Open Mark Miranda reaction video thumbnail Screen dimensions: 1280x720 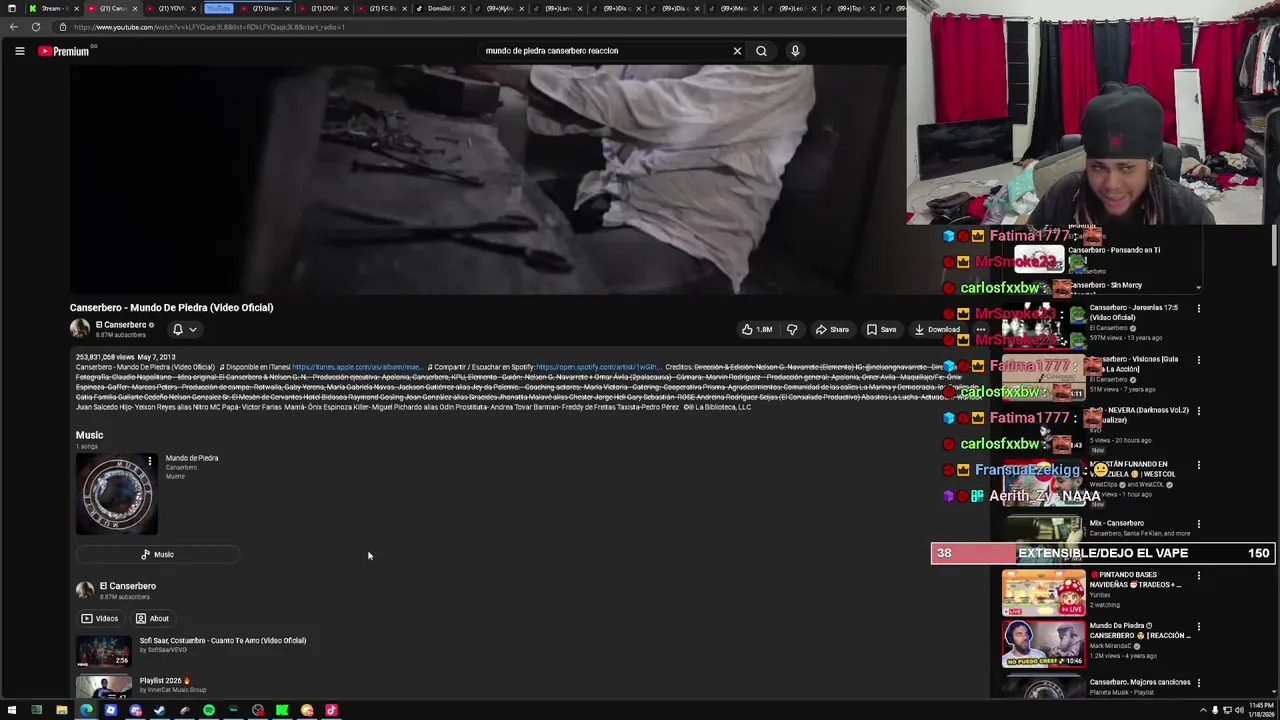pos(1043,644)
